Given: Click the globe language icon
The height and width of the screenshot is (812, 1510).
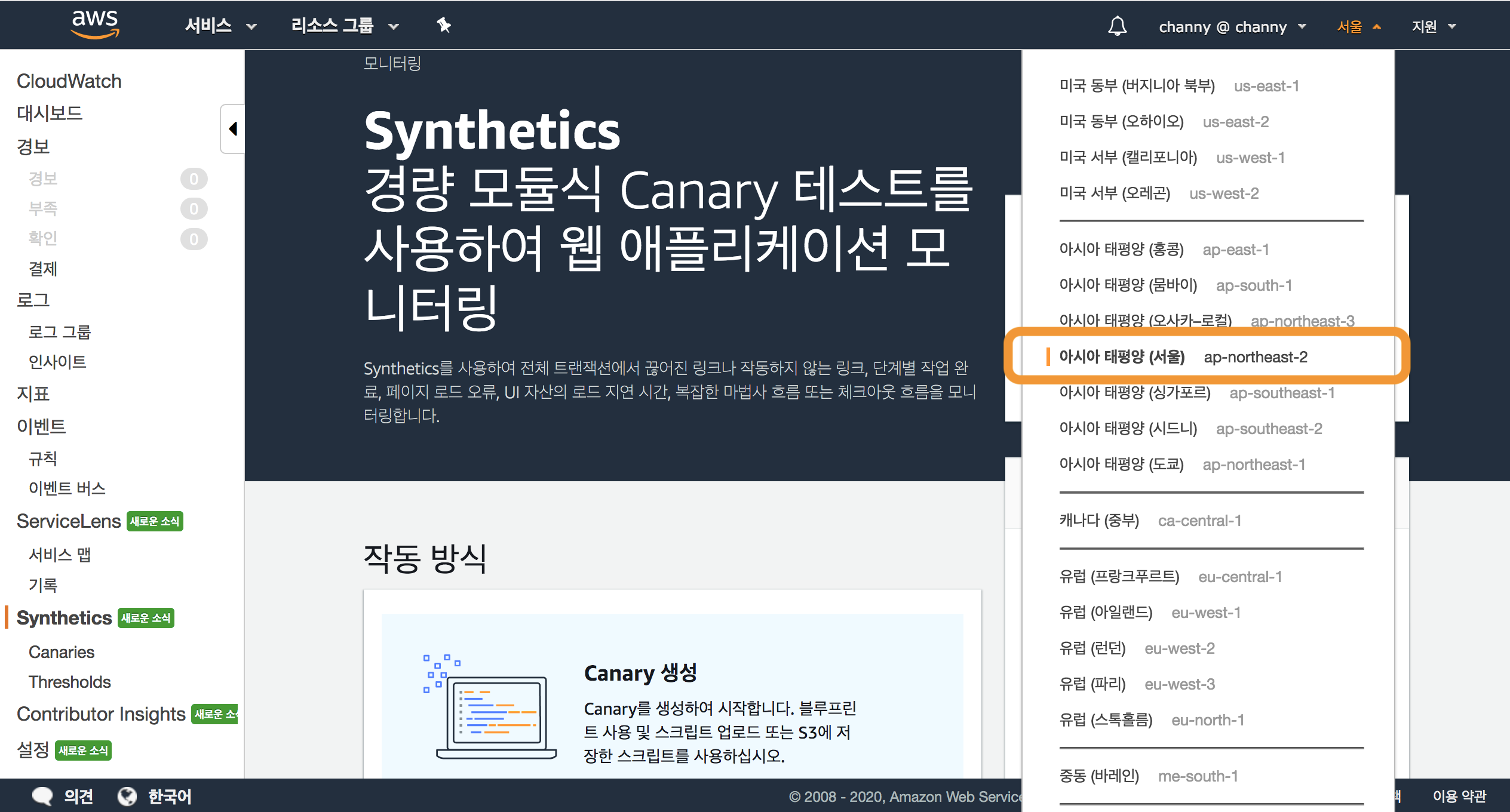Looking at the screenshot, I should point(127,796).
